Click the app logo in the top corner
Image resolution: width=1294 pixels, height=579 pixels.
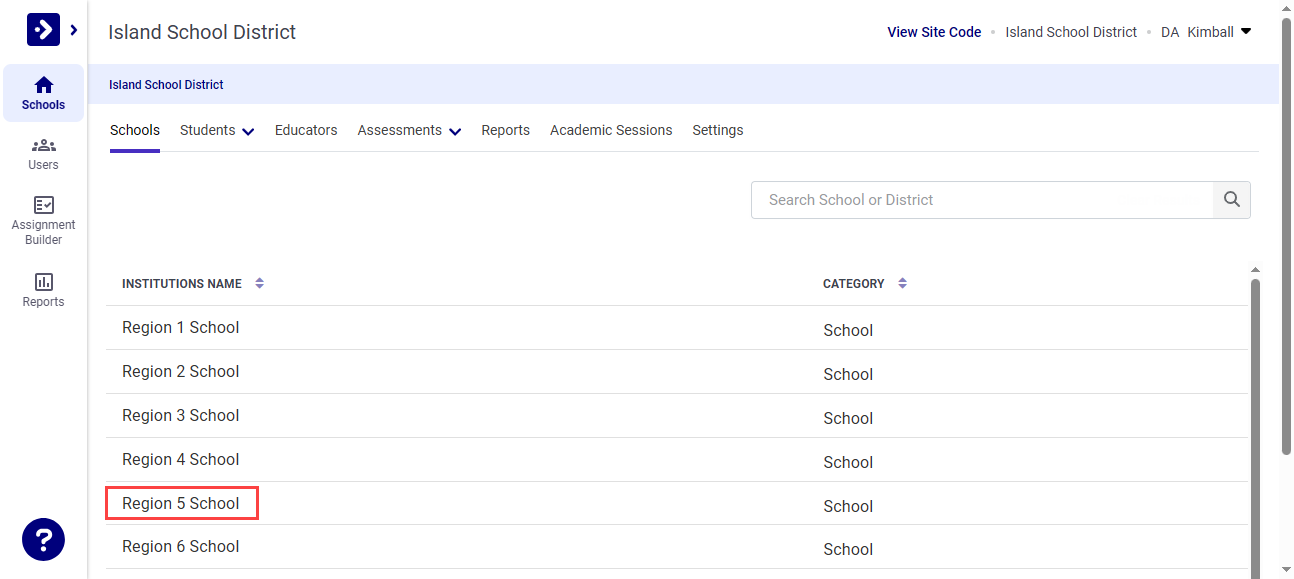click(x=43, y=29)
